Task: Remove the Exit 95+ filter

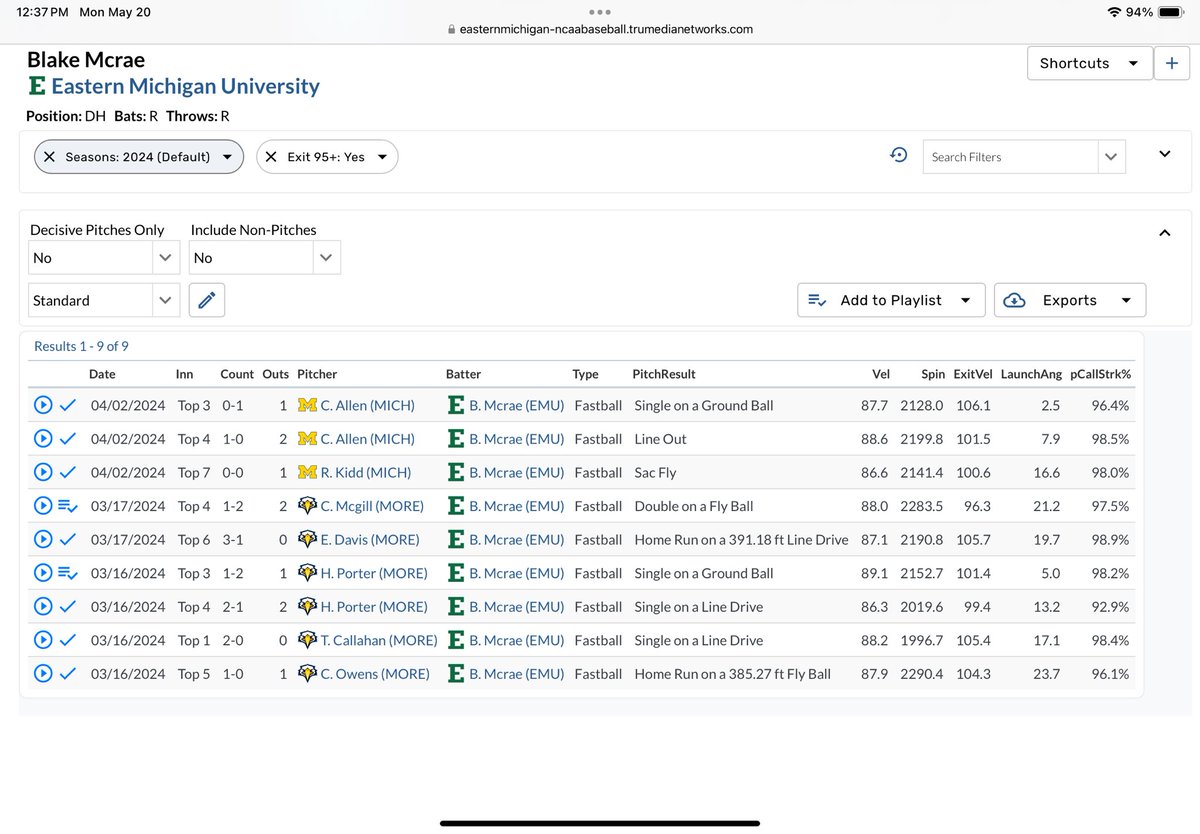Action: 271,157
